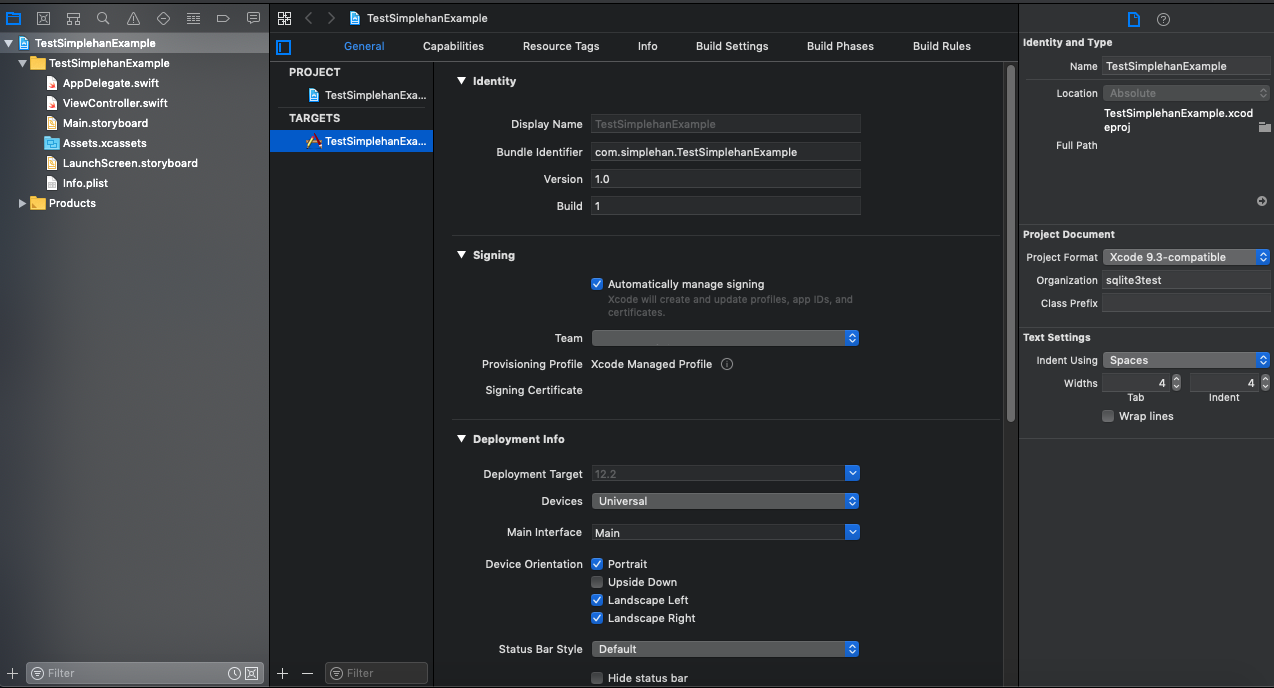Screen dimensions: 1274x688
Task: Toggle the targets list sidebar icon
Action: point(283,47)
